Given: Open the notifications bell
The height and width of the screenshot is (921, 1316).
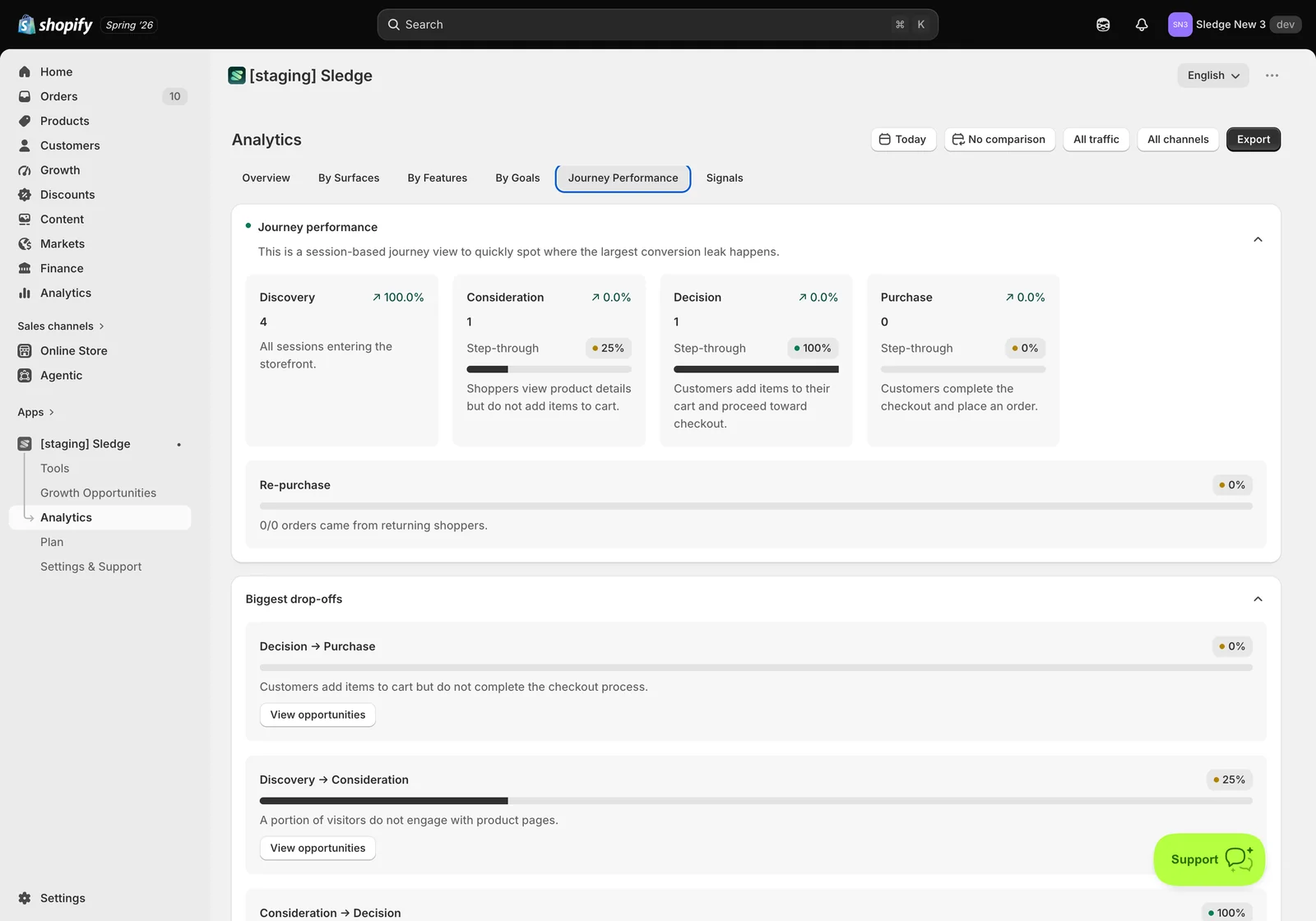Looking at the screenshot, I should click(1142, 25).
